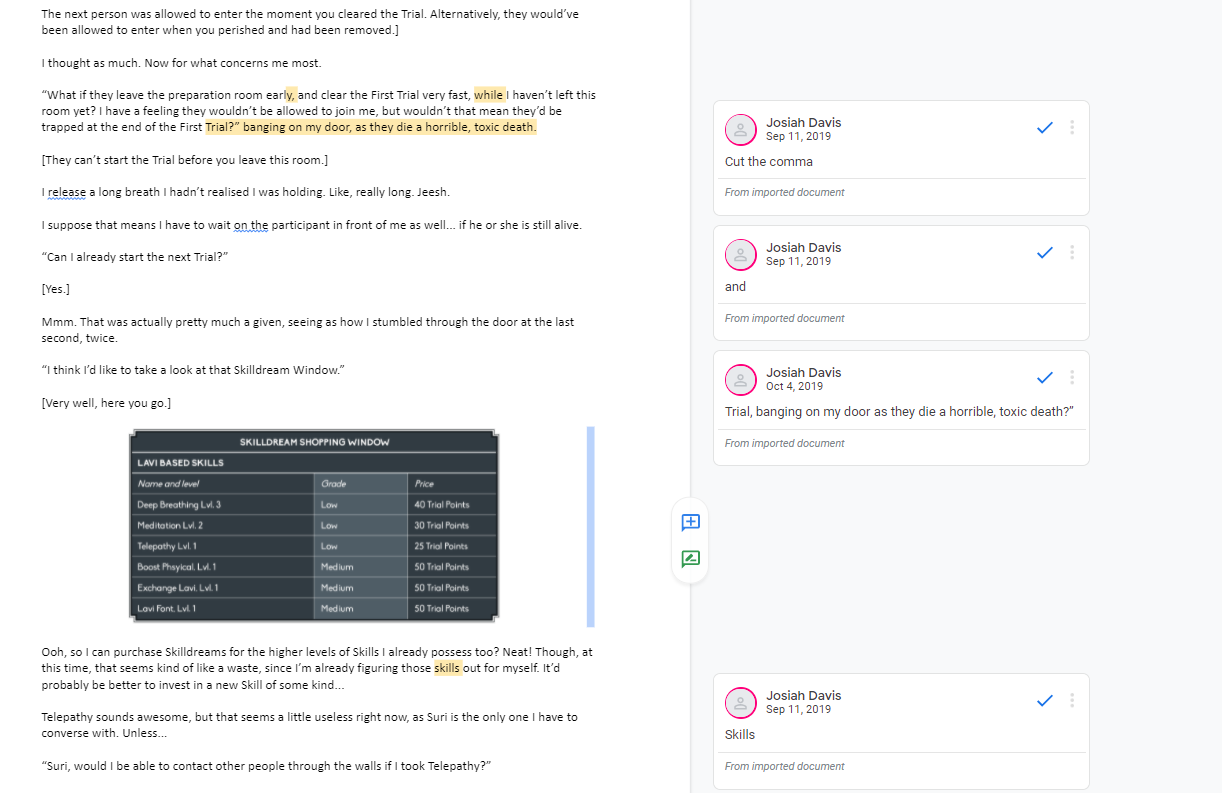
Task: Resolve the Oct 4, 2019 comment checkmark
Action: click(1045, 377)
